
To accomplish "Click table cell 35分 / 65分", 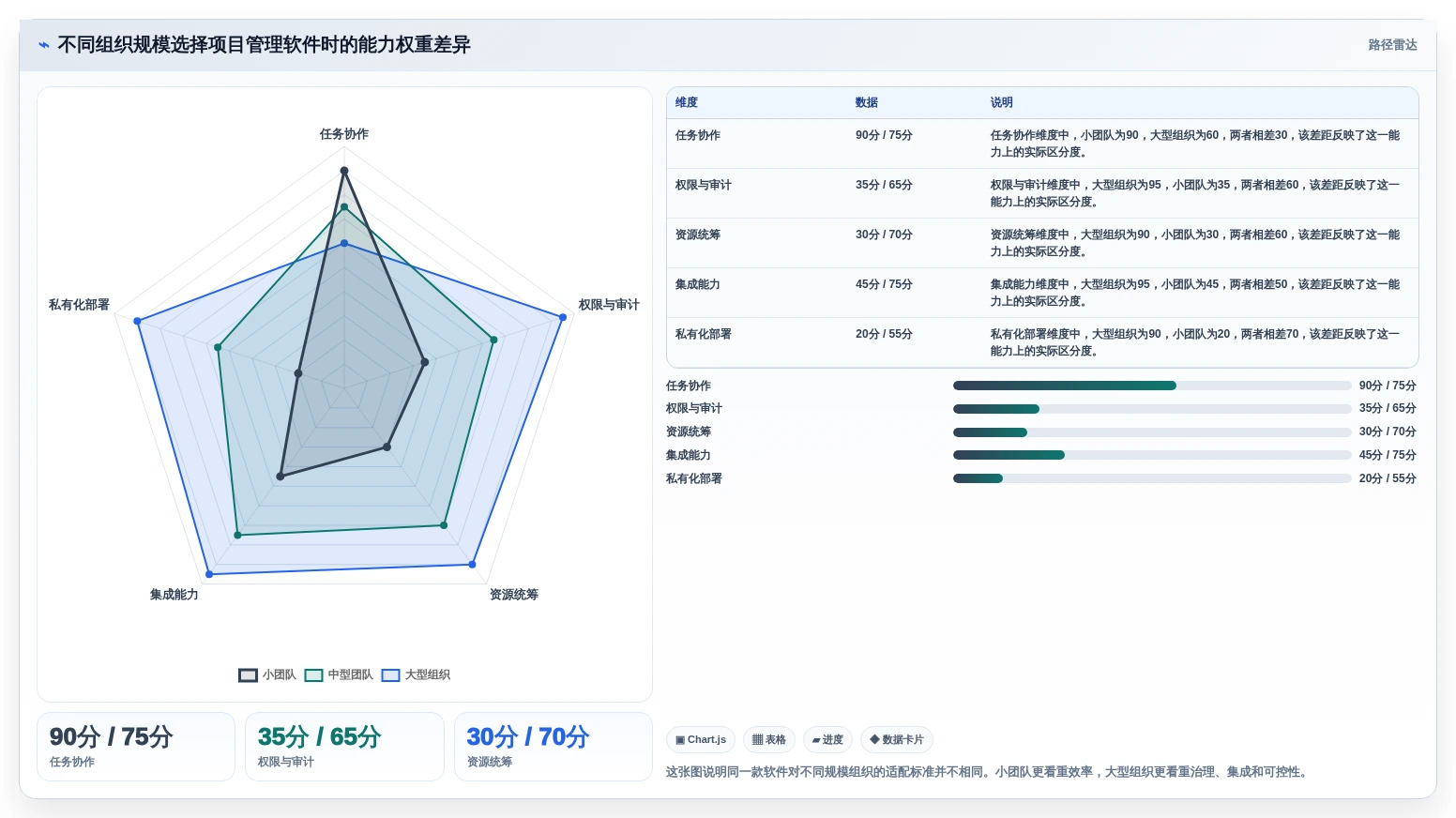I will pyautogui.click(x=884, y=186).
